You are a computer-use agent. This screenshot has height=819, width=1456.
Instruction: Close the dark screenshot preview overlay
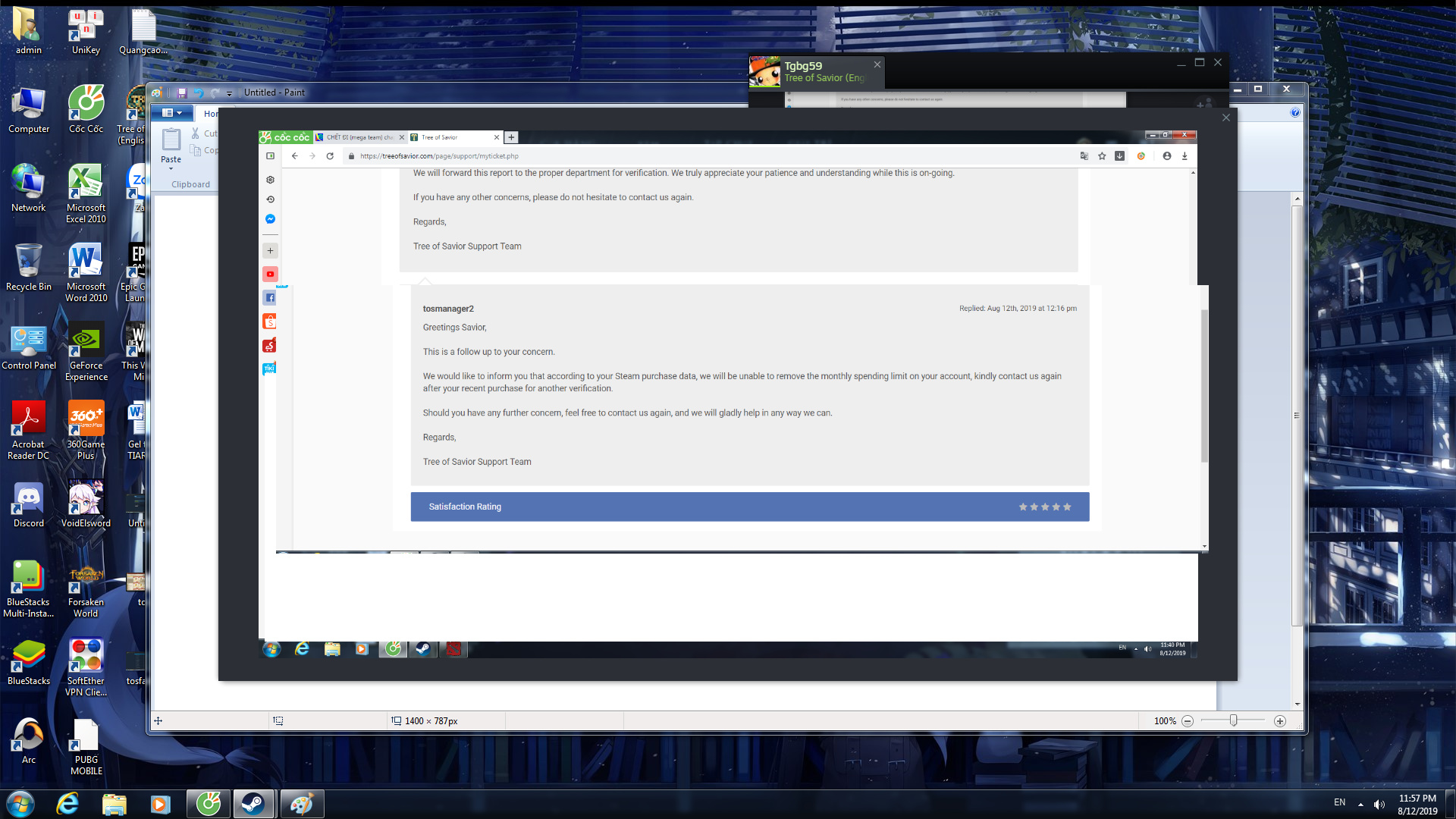click(1226, 118)
